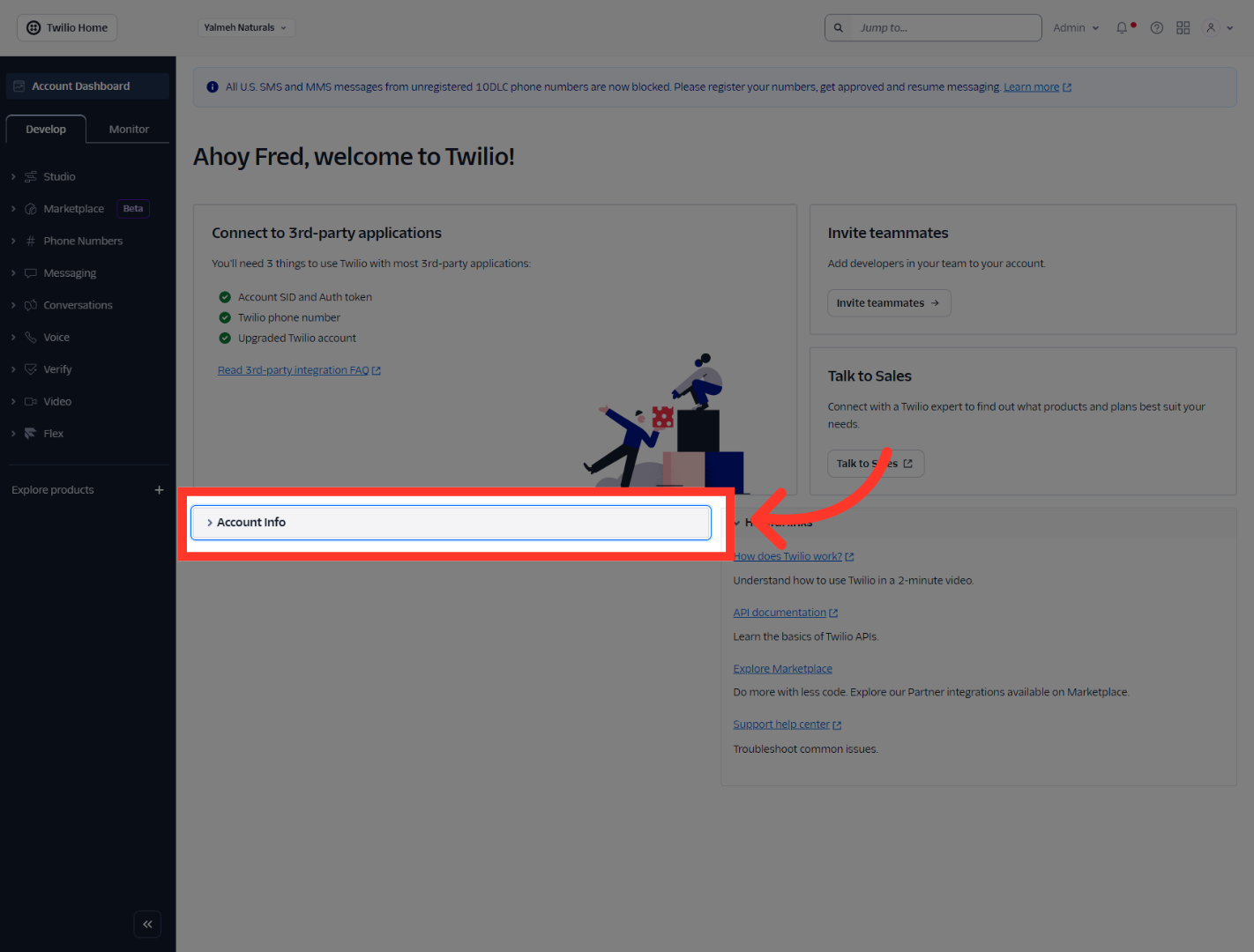Click the Phone Numbers hash icon
Screen dimensions: 1254x952
tap(31, 241)
